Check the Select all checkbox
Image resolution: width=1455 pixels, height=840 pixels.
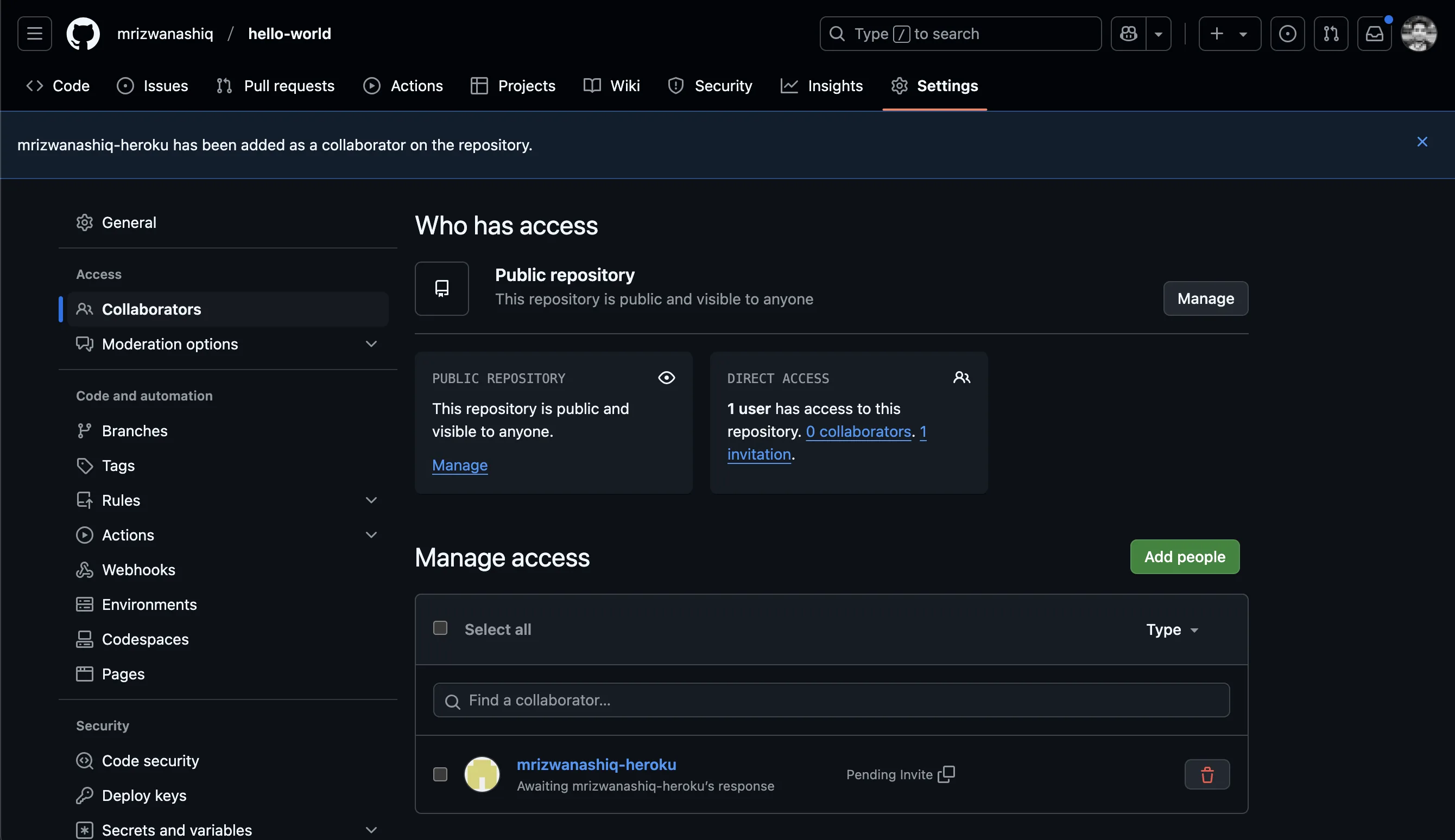pyautogui.click(x=440, y=628)
